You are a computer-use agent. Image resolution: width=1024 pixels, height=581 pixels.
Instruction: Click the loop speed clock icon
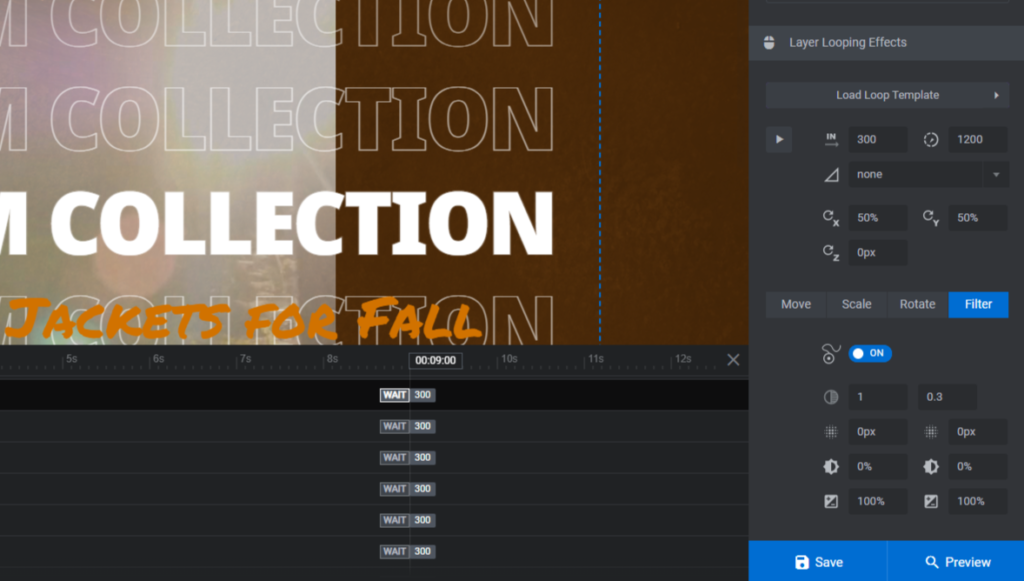tap(931, 139)
